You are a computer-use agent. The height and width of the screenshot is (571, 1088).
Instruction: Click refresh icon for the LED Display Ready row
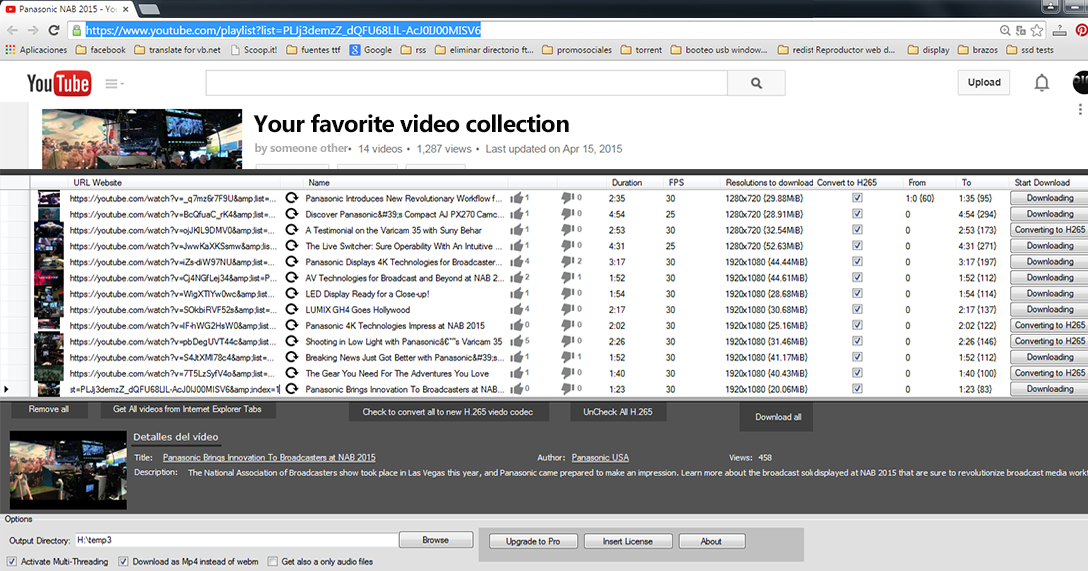click(x=292, y=293)
